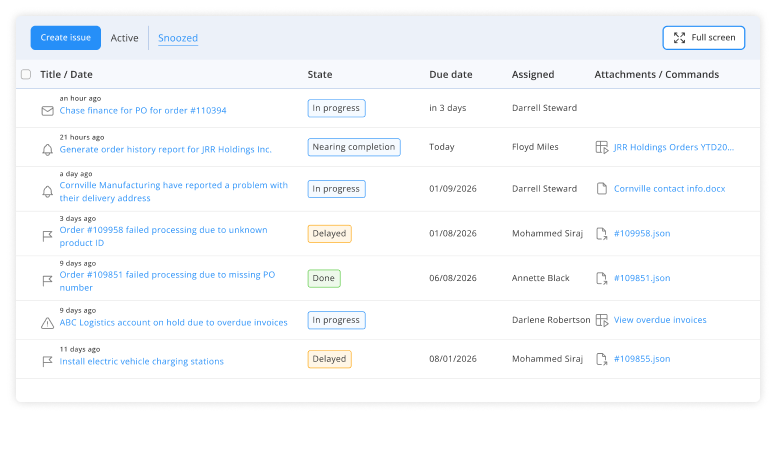The image size is (776, 470).
Task: Click the Attachments / Commands column header
Action: 657,74
